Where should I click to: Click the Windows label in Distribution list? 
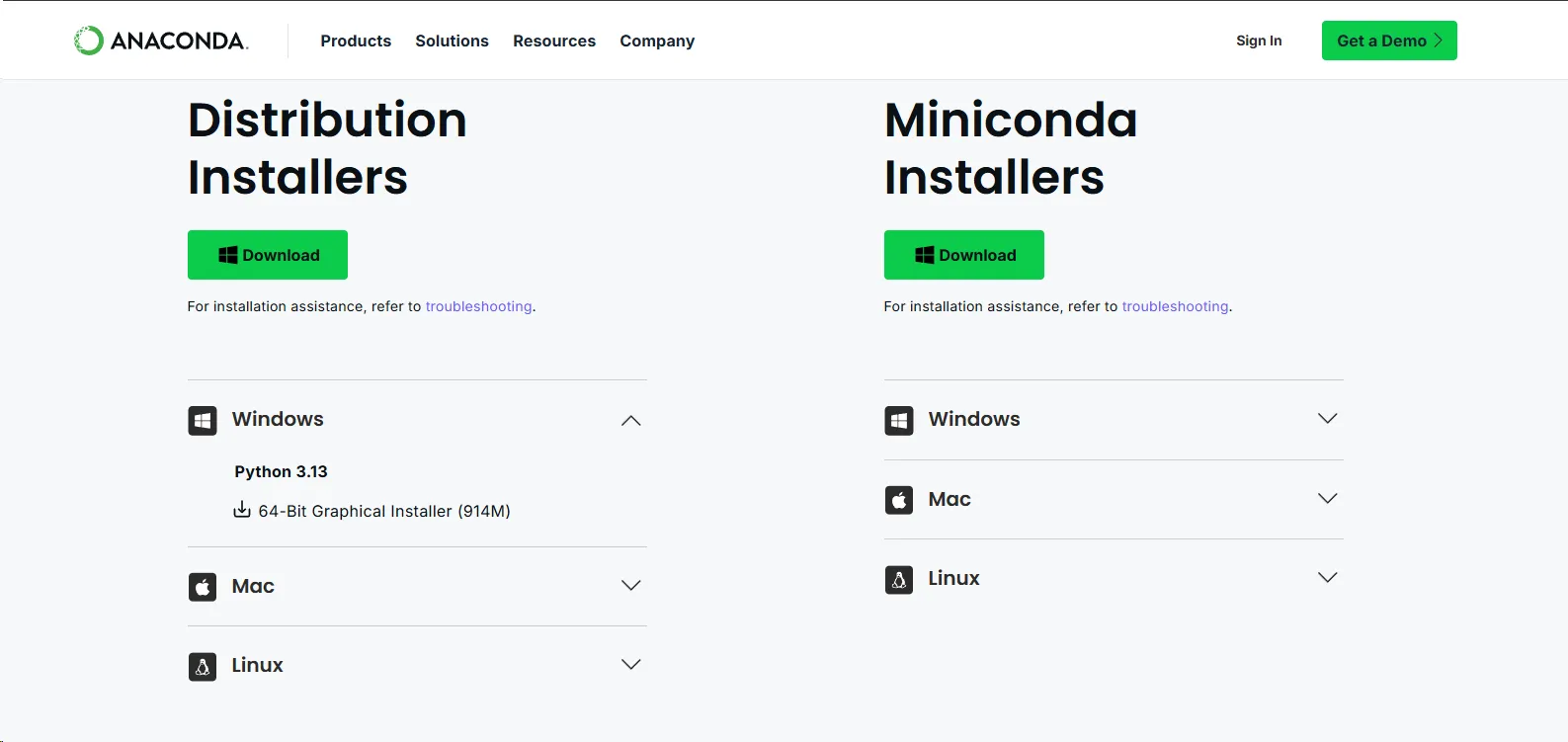(278, 419)
